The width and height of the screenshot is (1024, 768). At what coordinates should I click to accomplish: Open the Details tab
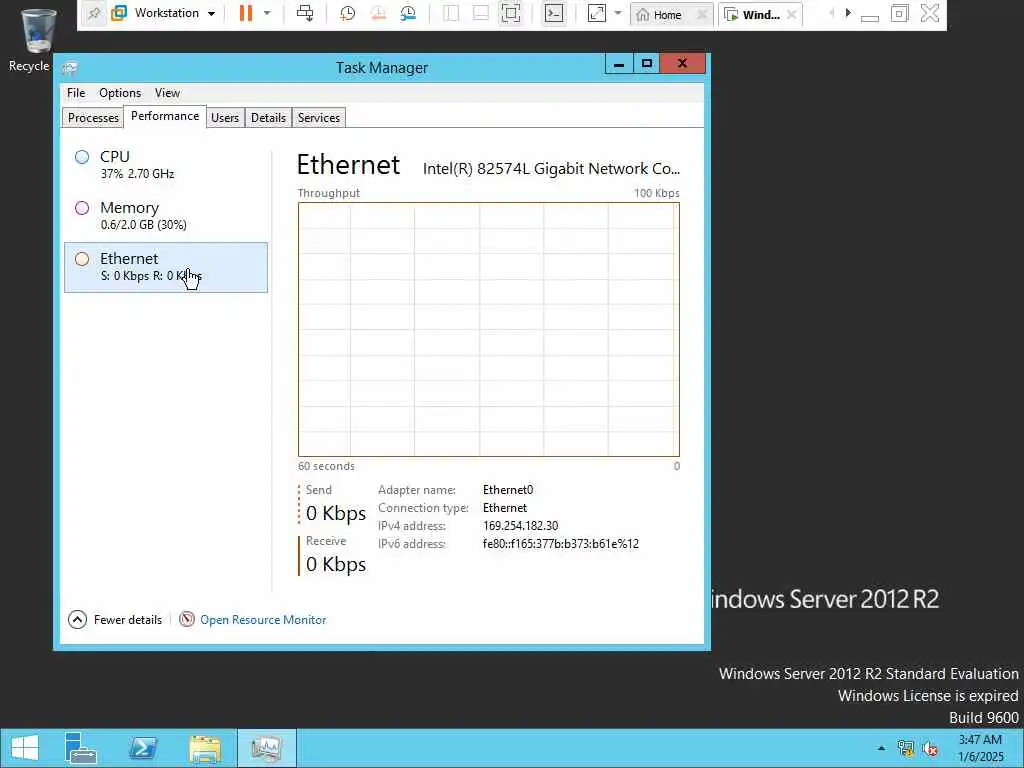pos(268,118)
